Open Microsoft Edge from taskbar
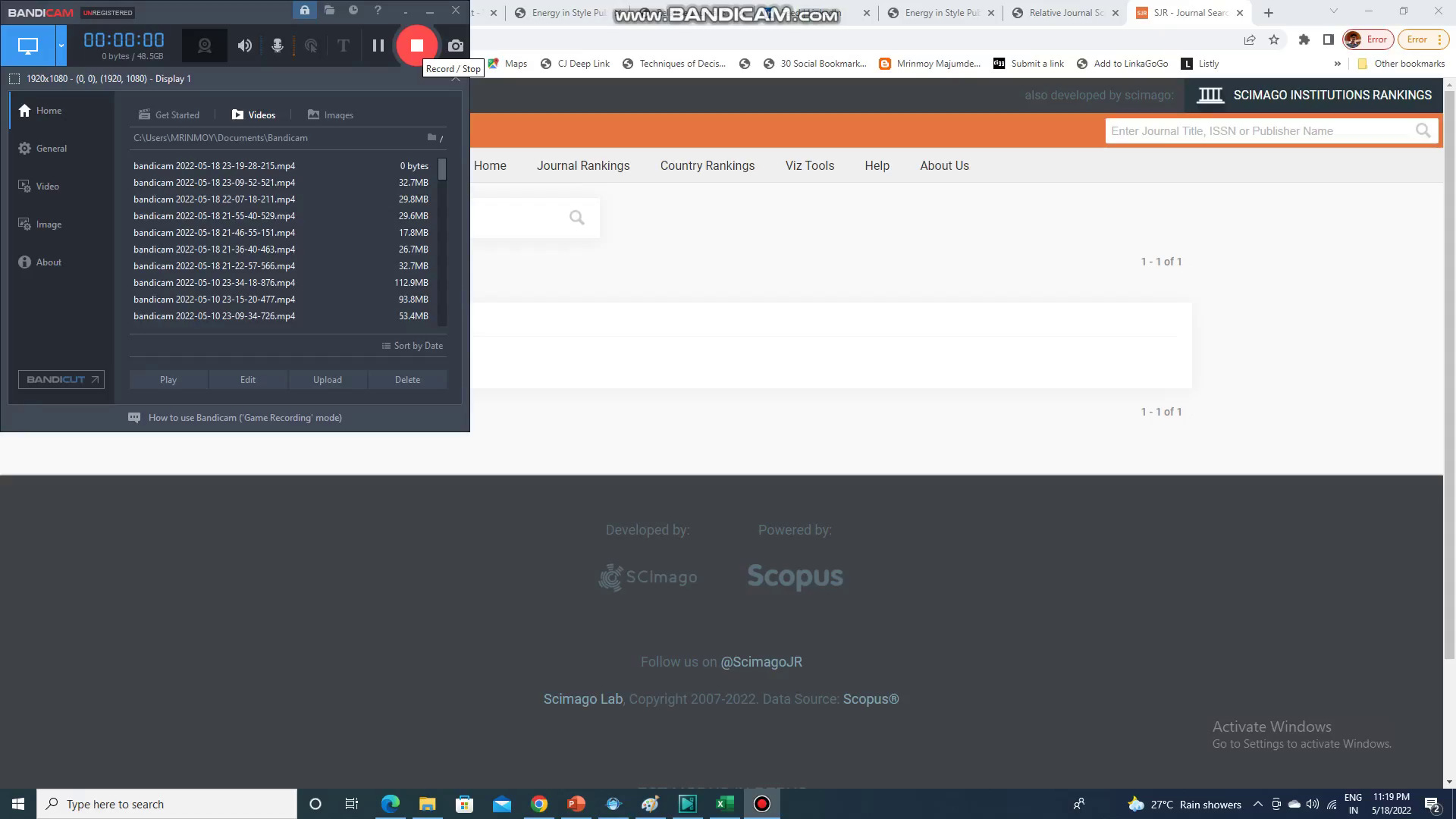This screenshot has width=1456, height=819. coord(390,804)
